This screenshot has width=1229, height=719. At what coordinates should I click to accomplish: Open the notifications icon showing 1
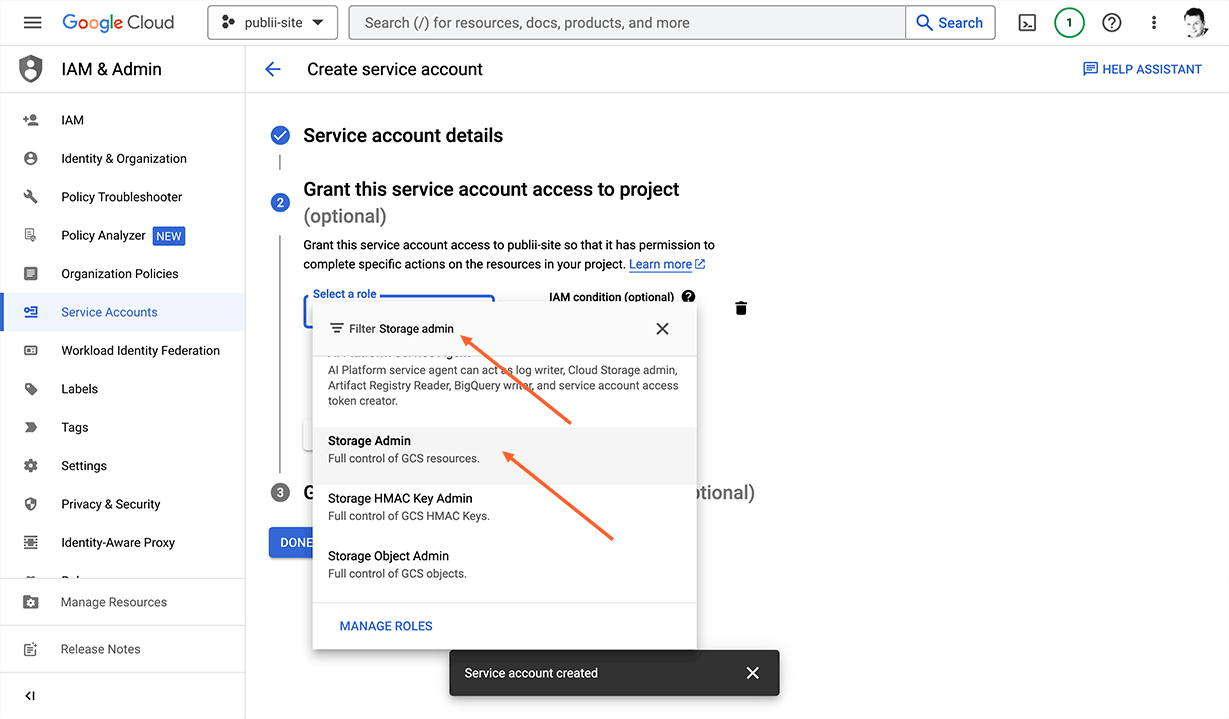coord(1069,22)
